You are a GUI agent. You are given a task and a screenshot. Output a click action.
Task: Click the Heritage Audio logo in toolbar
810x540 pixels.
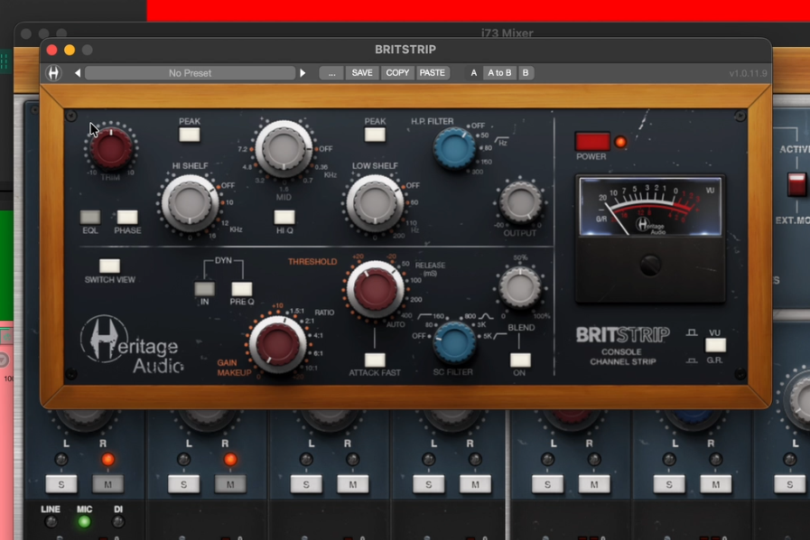(54, 73)
